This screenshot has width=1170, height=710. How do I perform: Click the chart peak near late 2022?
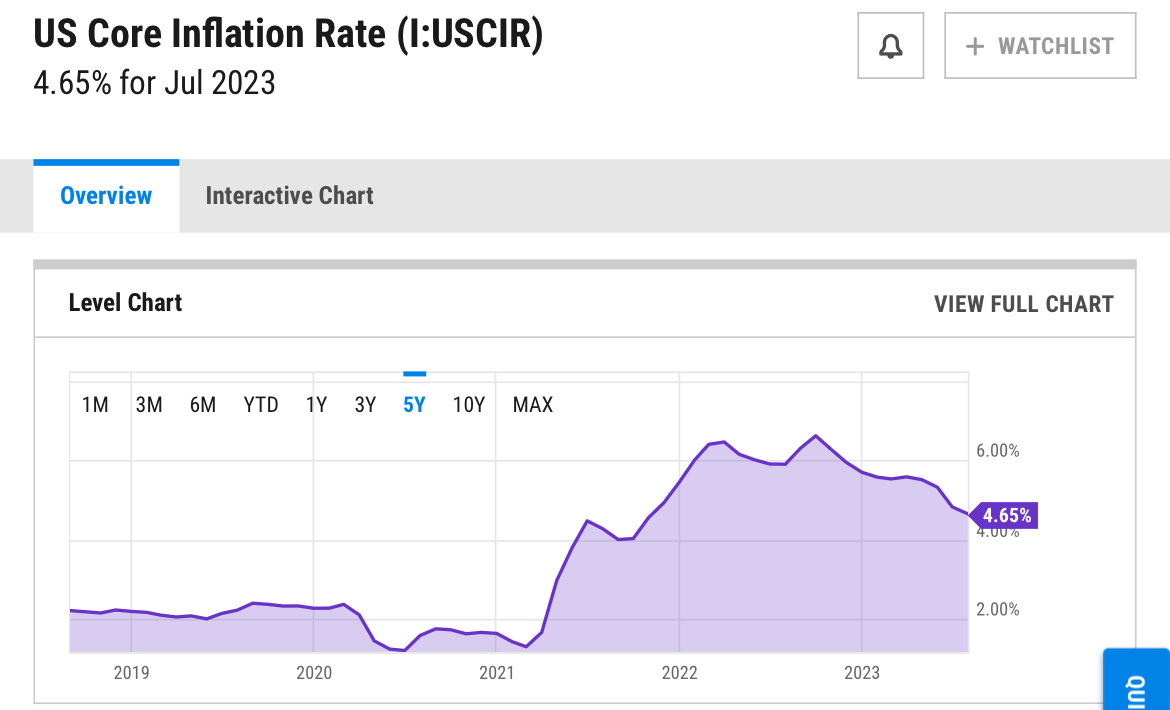coord(815,436)
